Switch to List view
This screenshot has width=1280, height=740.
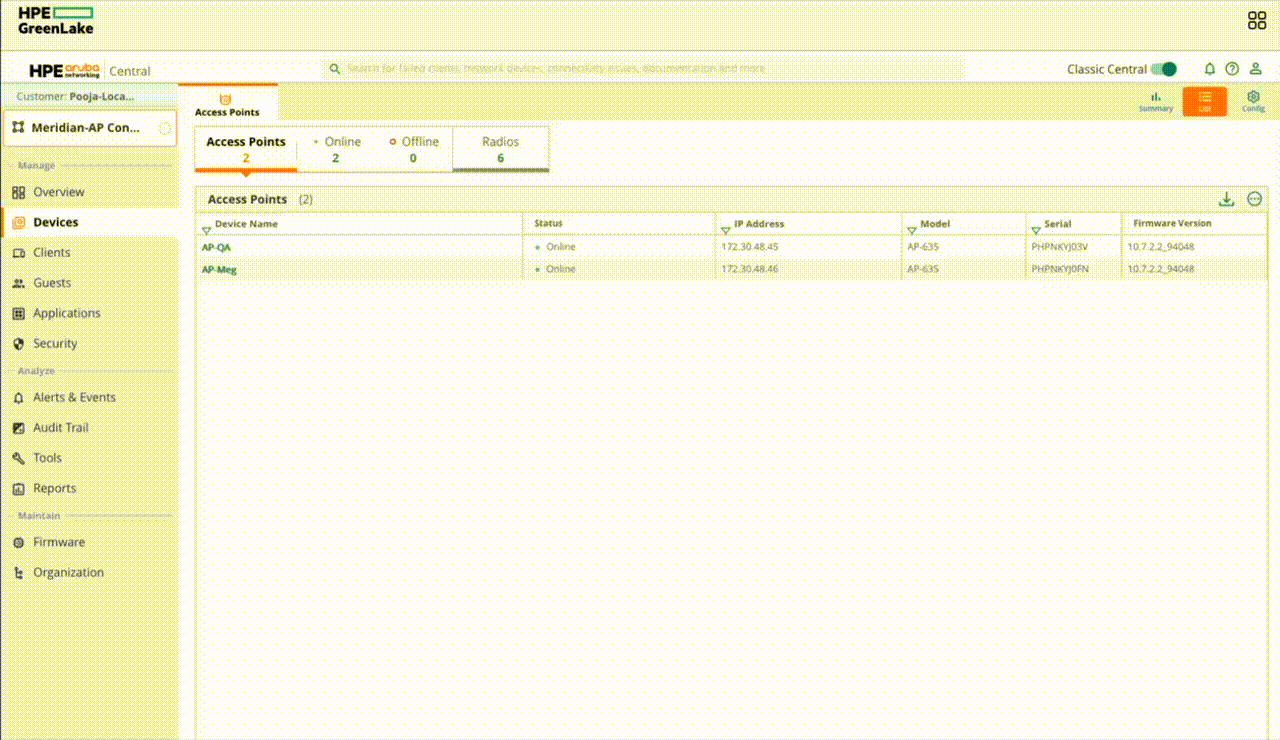point(1205,101)
